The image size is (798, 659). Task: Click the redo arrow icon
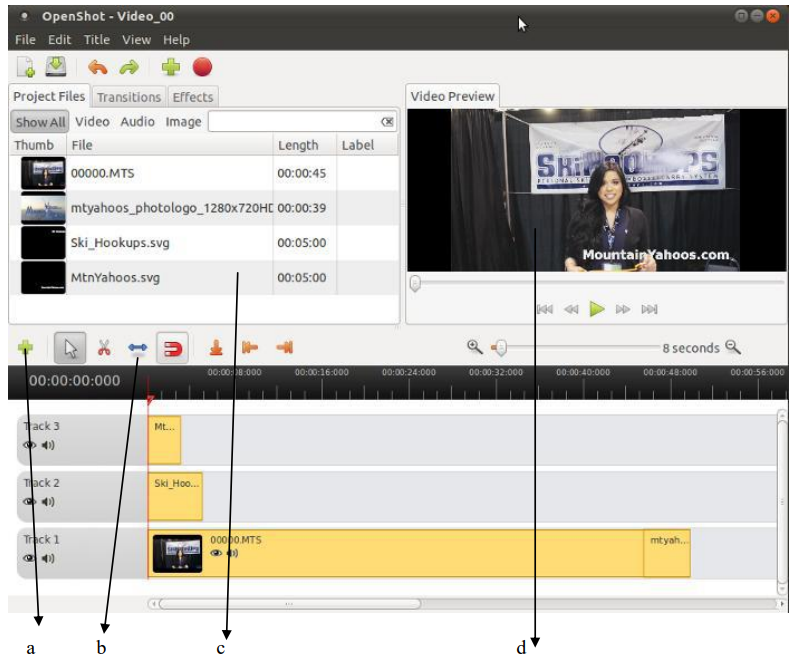coord(129,67)
